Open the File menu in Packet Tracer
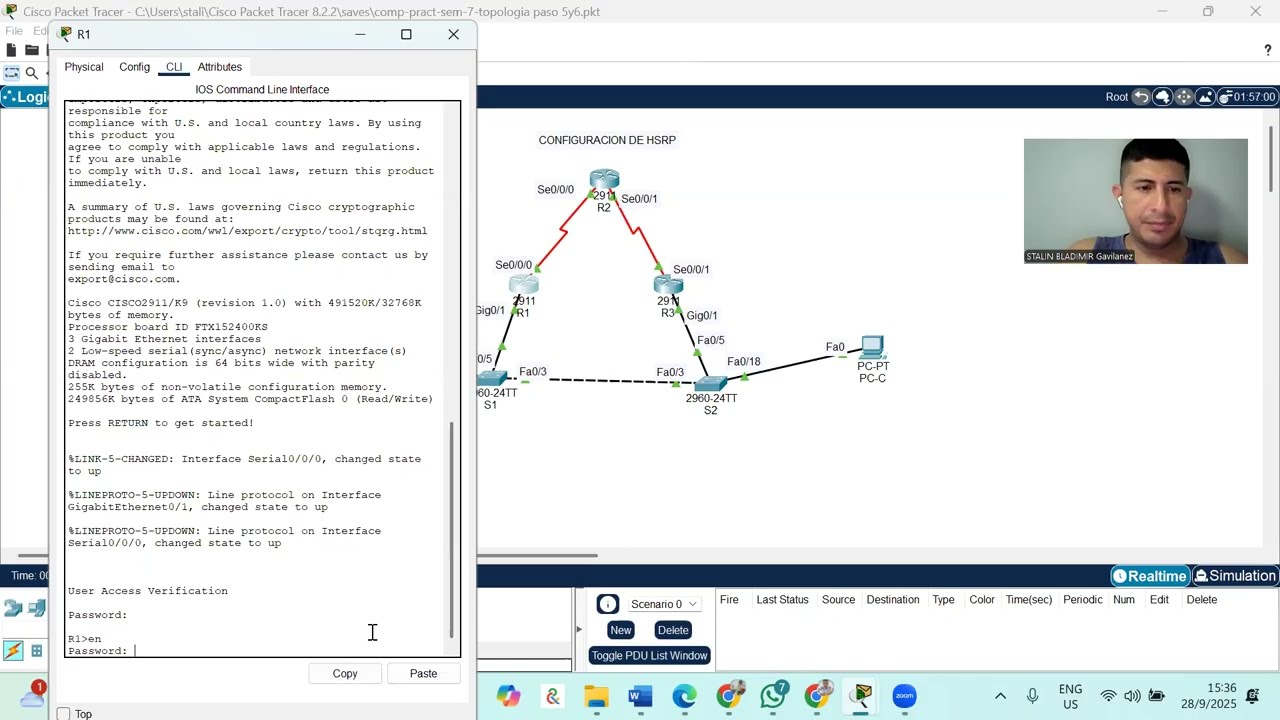The height and width of the screenshot is (720, 1280). (x=14, y=31)
